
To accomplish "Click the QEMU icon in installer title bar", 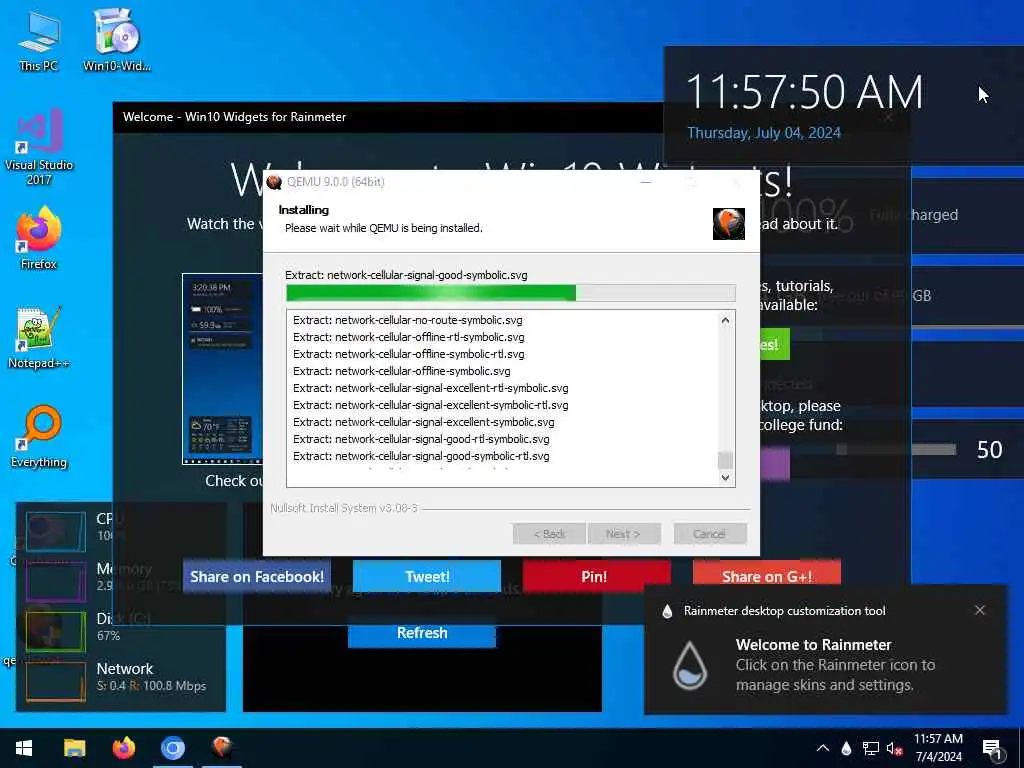I will [x=274, y=182].
